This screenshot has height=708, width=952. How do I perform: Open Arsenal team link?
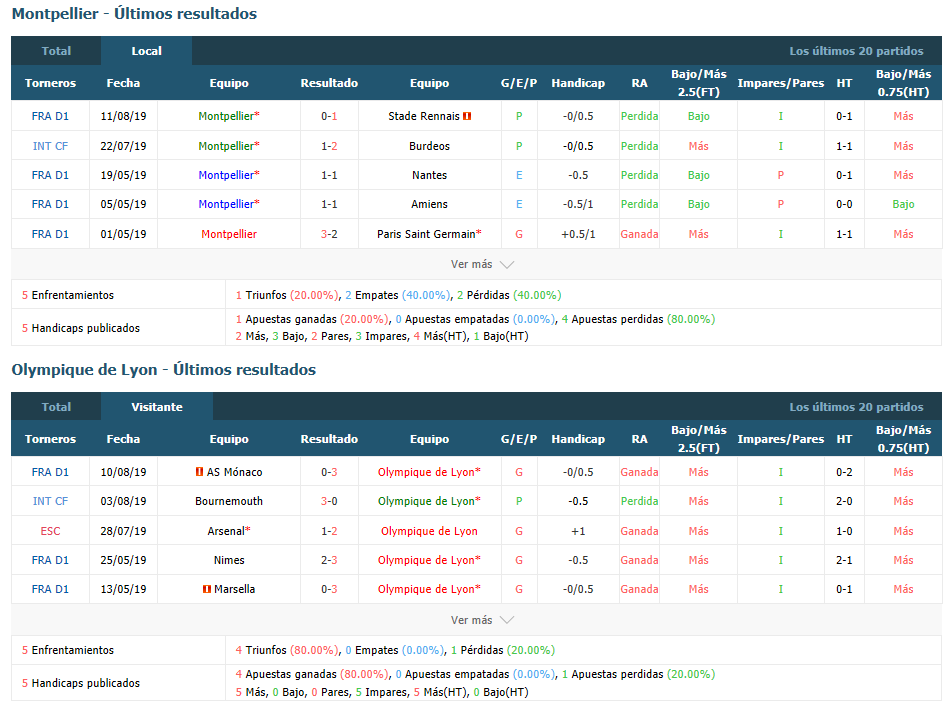(x=226, y=531)
